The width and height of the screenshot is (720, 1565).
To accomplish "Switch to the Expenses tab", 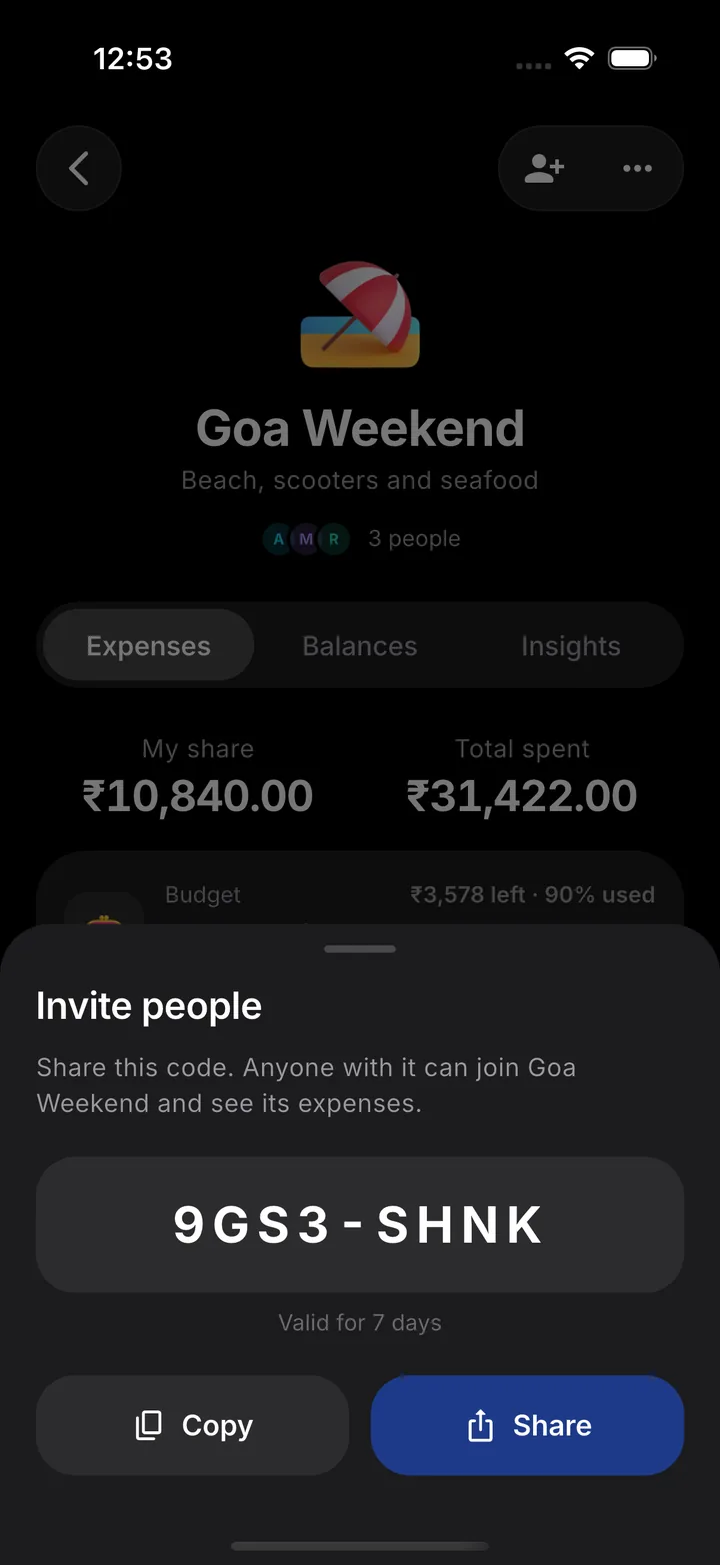I will click(148, 646).
